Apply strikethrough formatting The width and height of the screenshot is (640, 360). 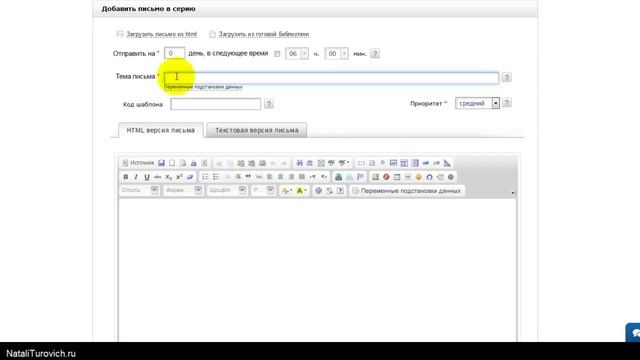157,177
